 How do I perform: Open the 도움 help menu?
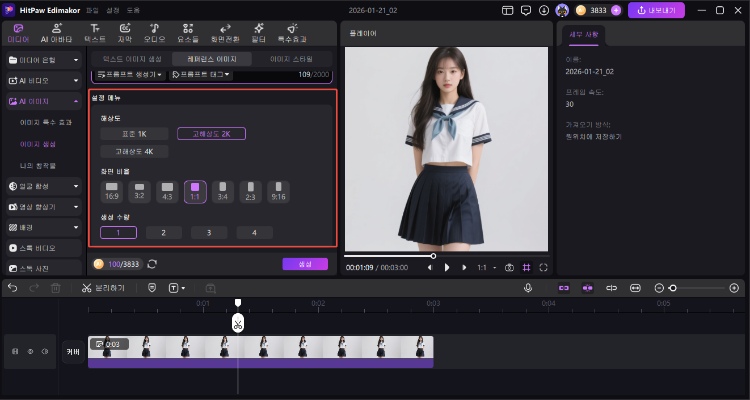(x=133, y=10)
